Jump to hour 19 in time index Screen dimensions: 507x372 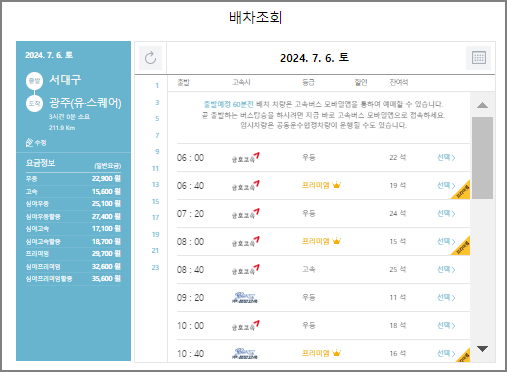tap(155, 234)
